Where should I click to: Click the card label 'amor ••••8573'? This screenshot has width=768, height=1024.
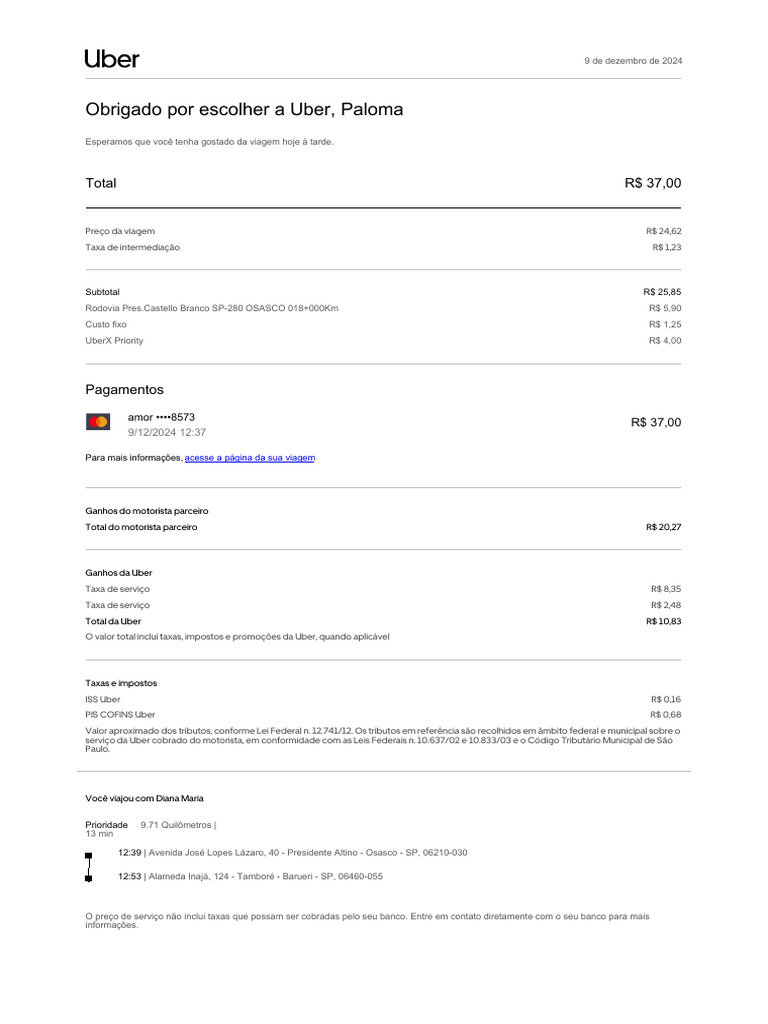point(161,417)
